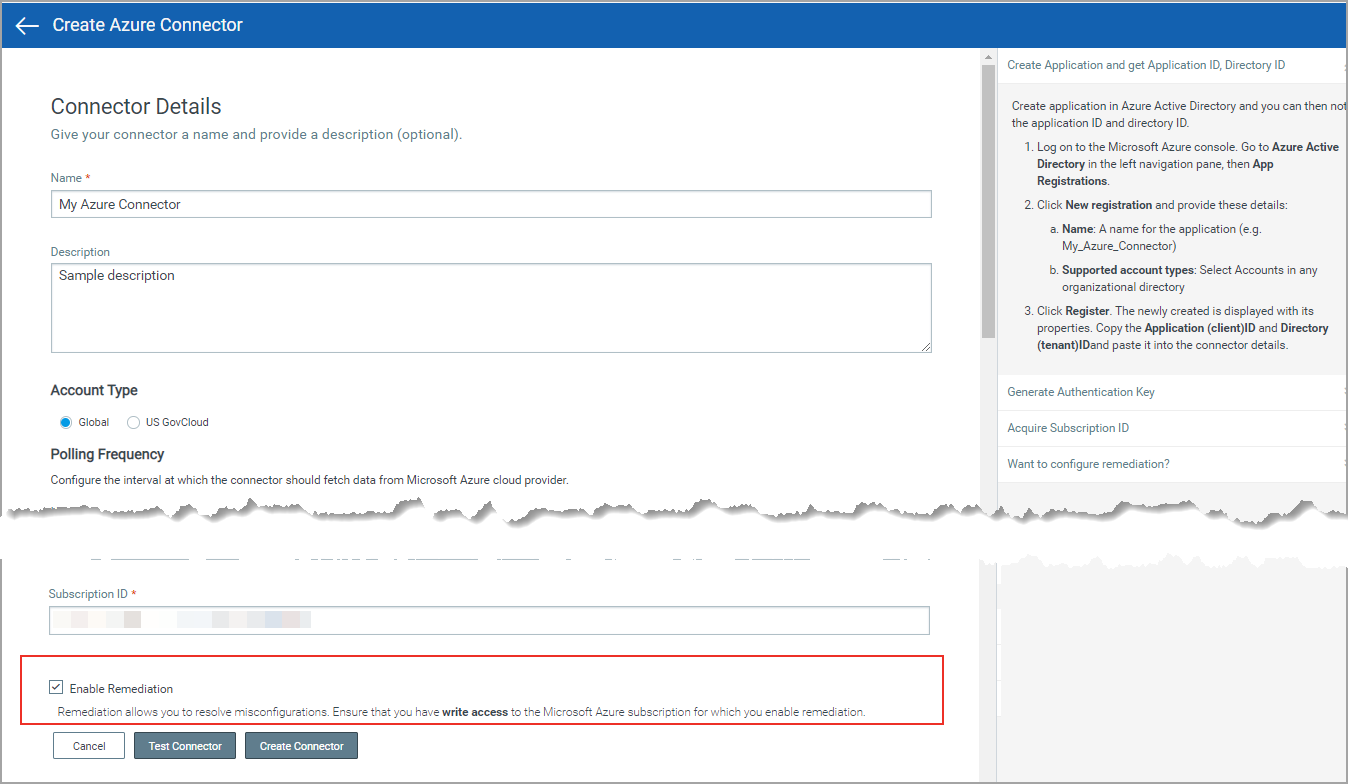This screenshot has width=1348, height=784.
Task: Click the Create Azure Connector title bar
Action: click(146, 24)
